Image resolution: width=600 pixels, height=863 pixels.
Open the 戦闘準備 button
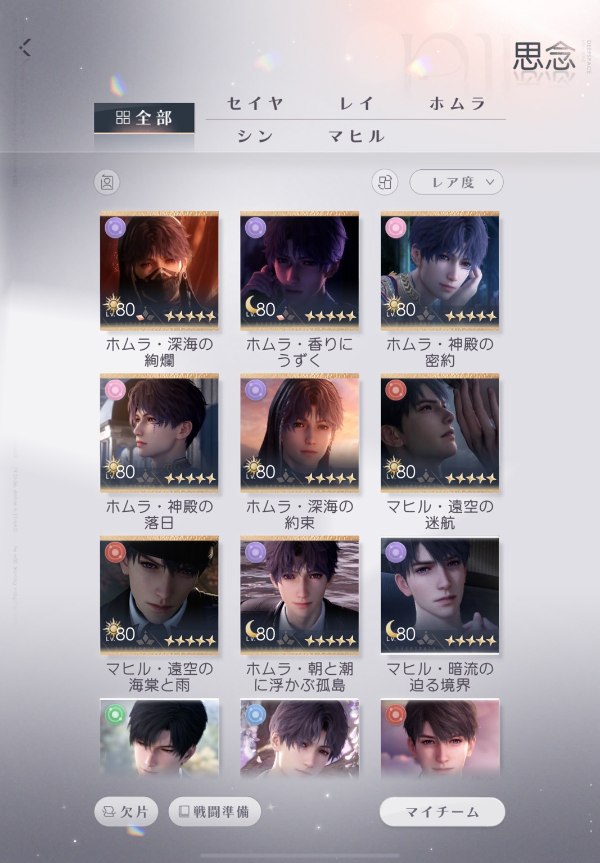215,811
